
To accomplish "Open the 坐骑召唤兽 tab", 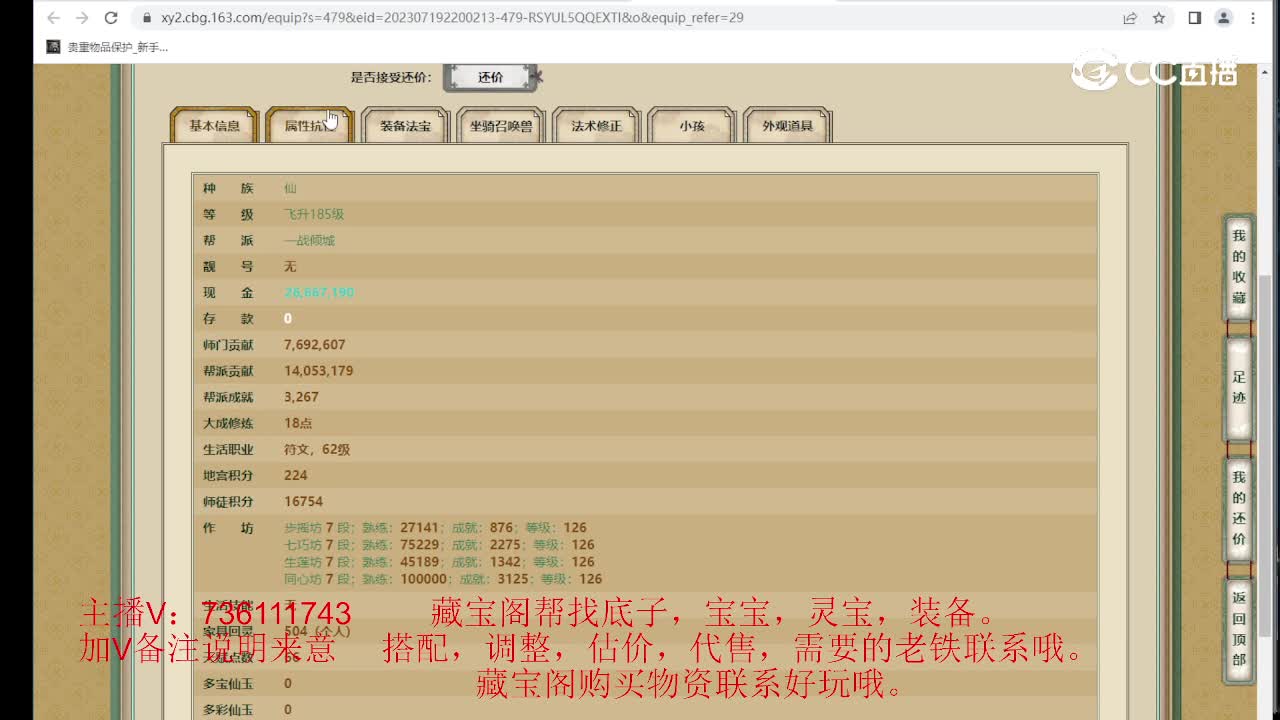I will click(x=500, y=126).
